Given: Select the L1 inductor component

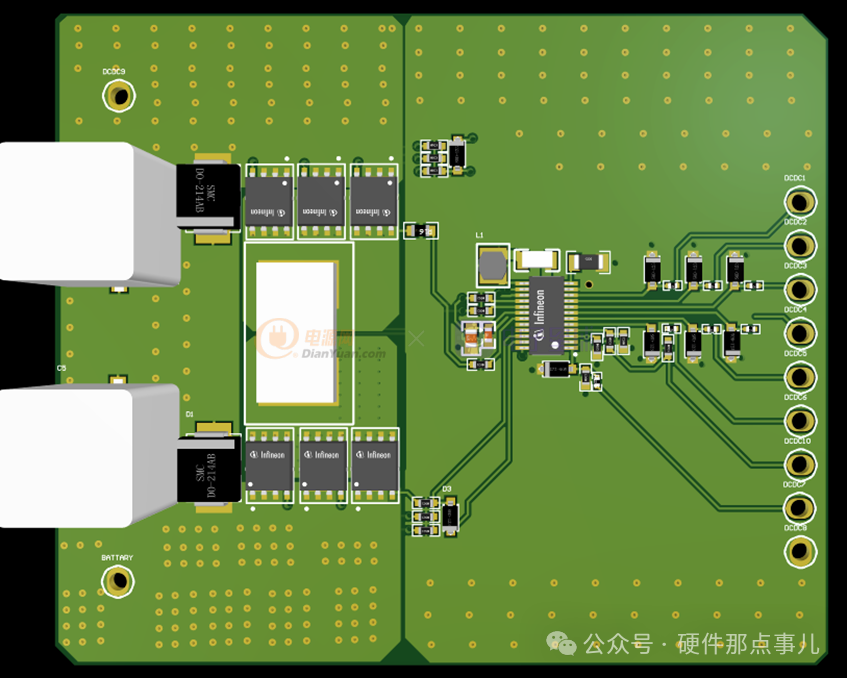Looking at the screenshot, I should coord(492,265).
